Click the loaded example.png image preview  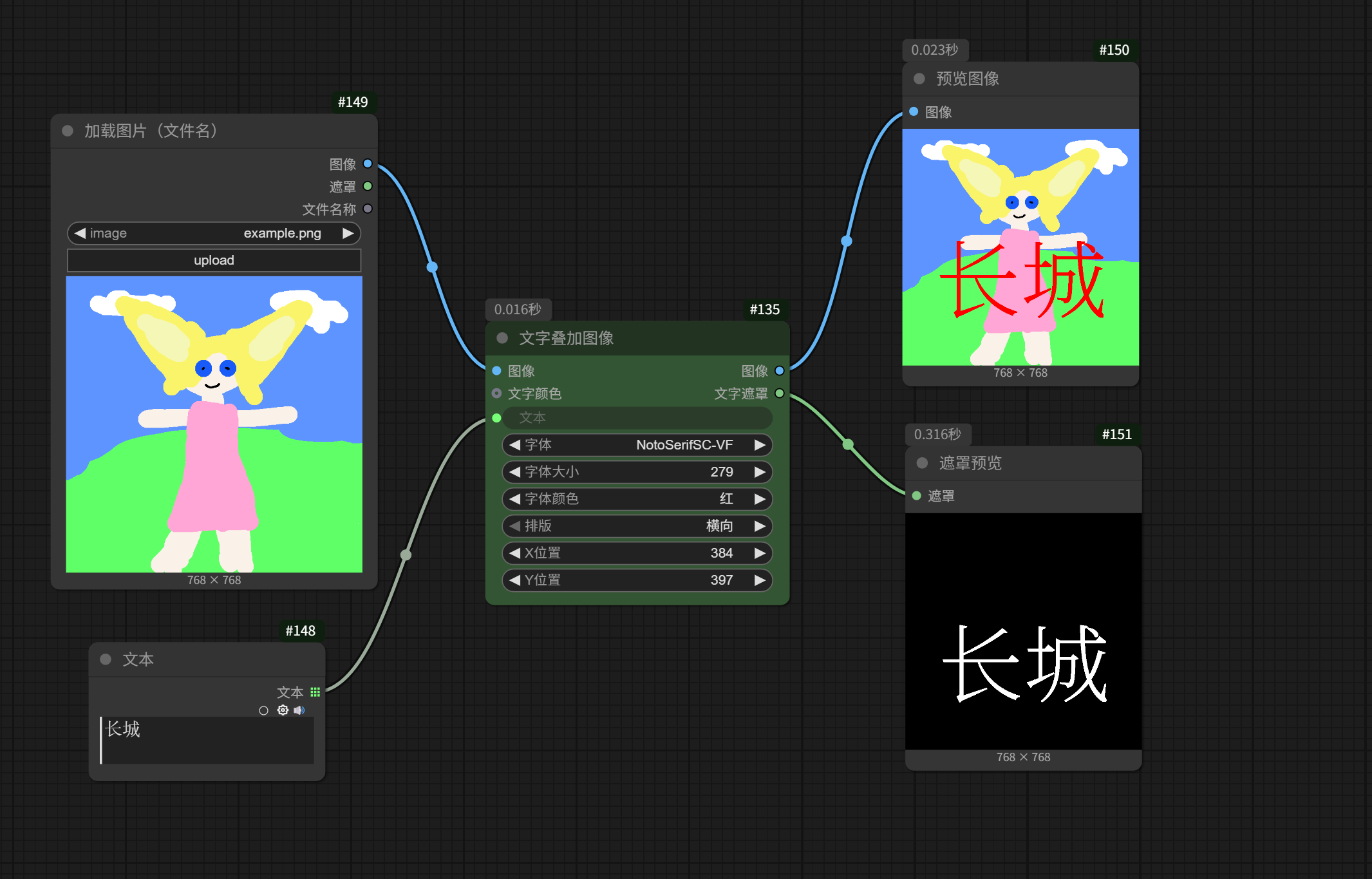click(214, 424)
